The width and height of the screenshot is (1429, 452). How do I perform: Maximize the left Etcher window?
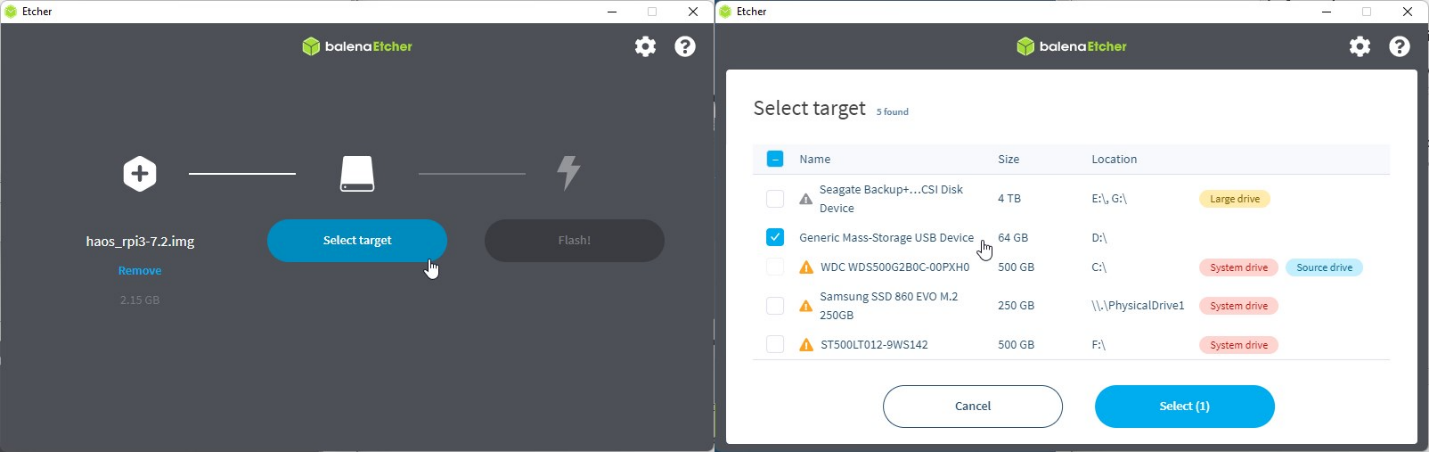point(652,12)
